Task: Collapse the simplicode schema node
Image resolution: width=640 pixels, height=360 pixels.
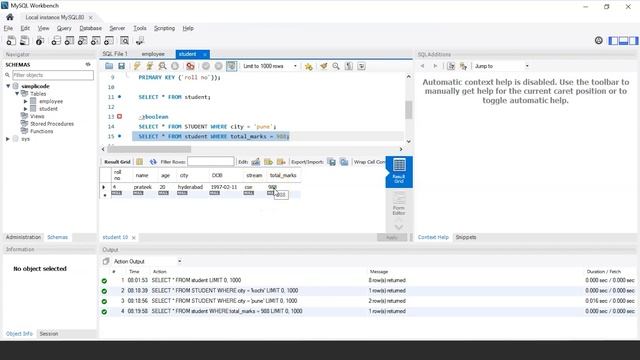Action: (x=8, y=86)
